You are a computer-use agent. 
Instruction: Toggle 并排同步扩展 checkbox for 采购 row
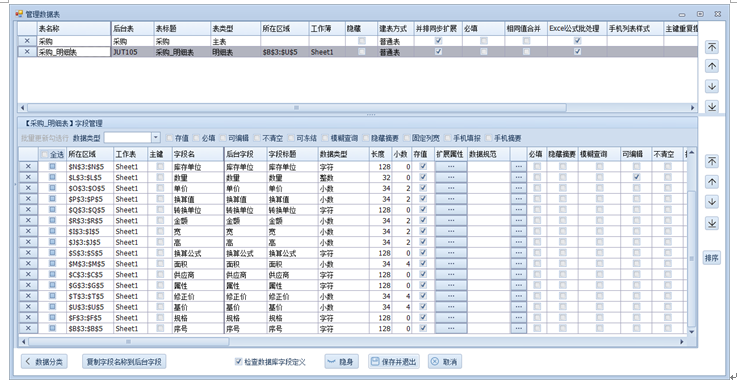[x=438, y=41]
